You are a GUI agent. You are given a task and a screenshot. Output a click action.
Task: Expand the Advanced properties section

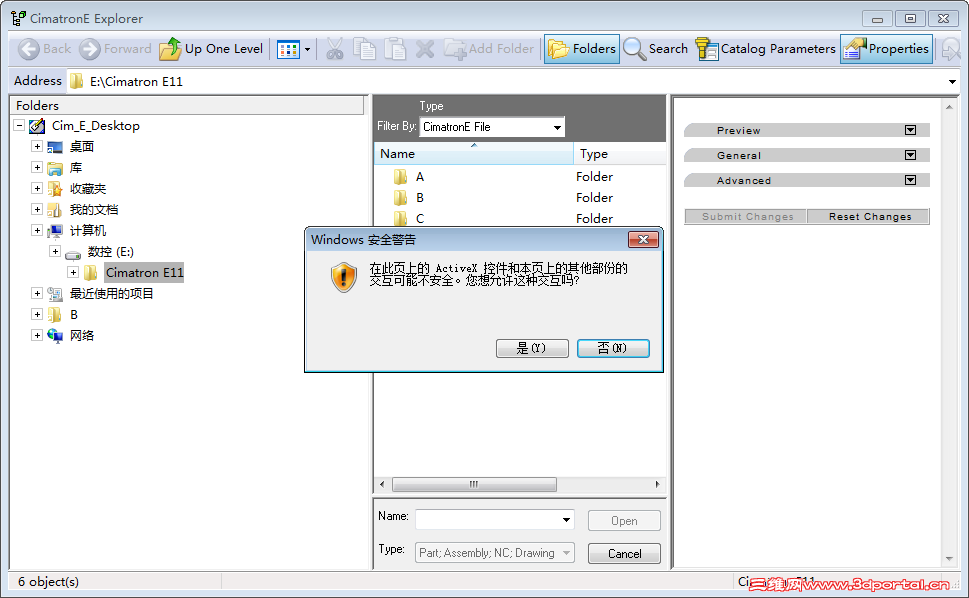[910, 180]
